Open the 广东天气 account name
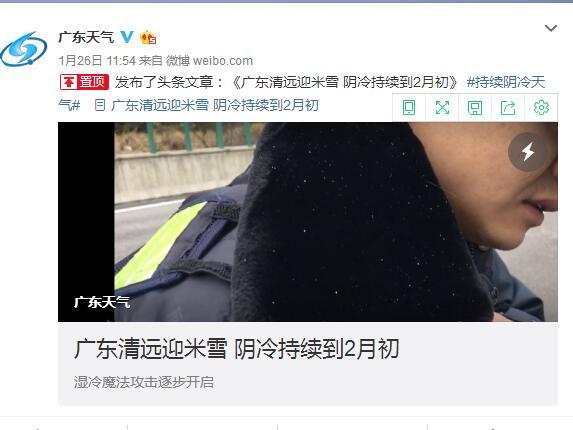 pyautogui.click(x=87, y=37)
